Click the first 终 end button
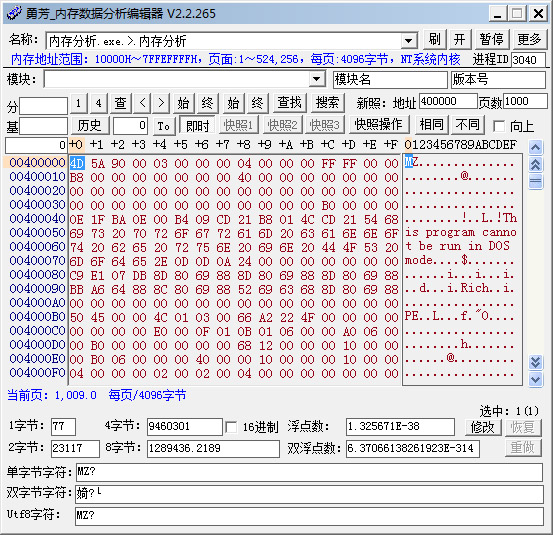553x535 pixels. tap(207, 103)
